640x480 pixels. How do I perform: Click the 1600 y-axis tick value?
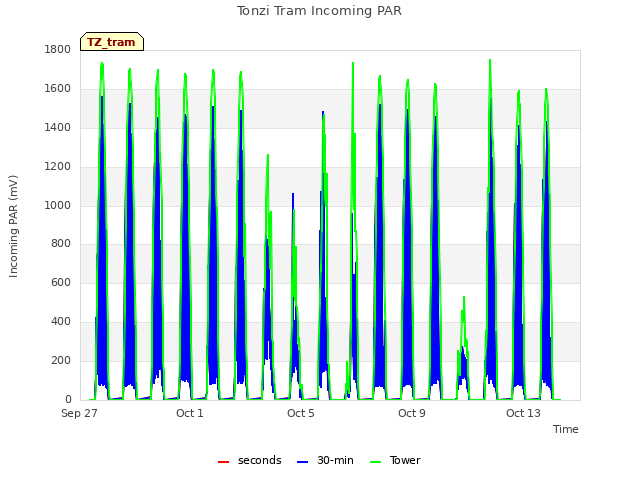click(x=58, y=89)
